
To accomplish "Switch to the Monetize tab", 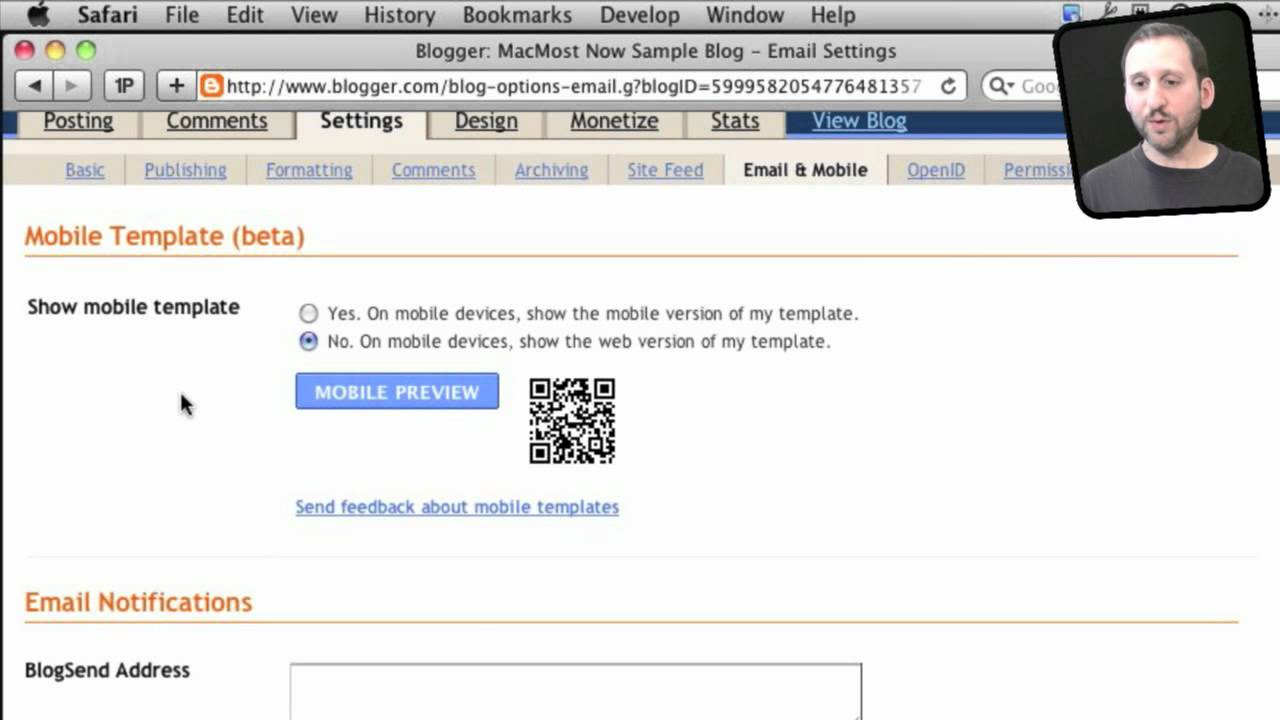I will tap(614, 121).
